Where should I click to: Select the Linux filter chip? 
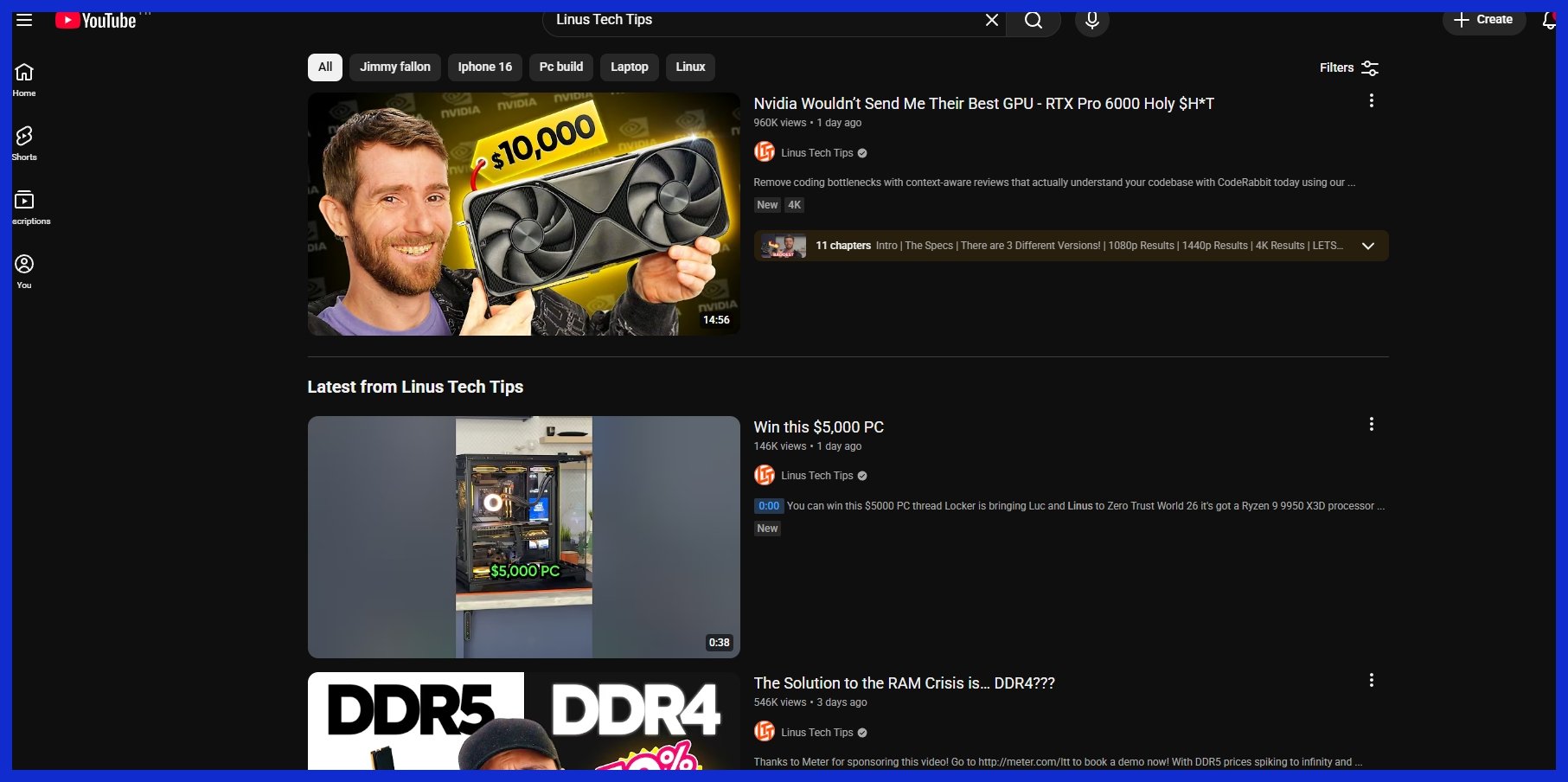tap(690, 67)
